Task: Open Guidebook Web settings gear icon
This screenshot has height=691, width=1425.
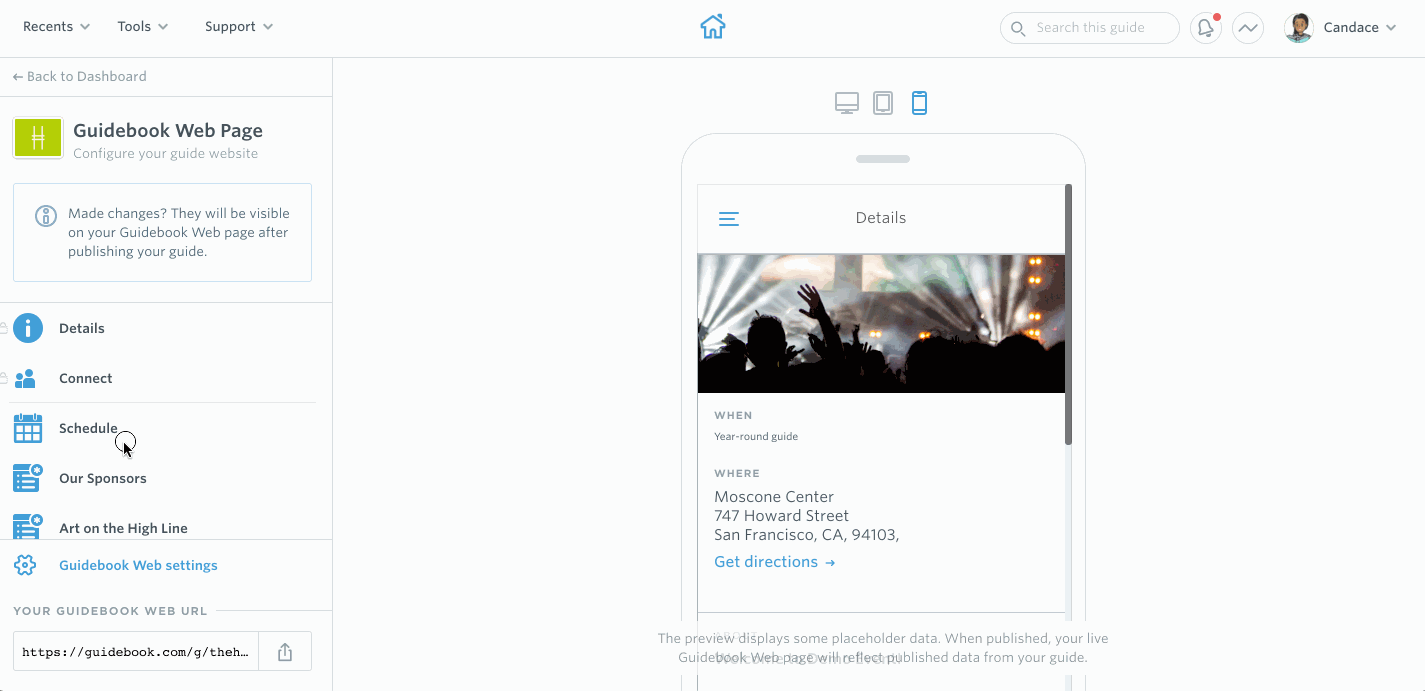Action: 28,565
